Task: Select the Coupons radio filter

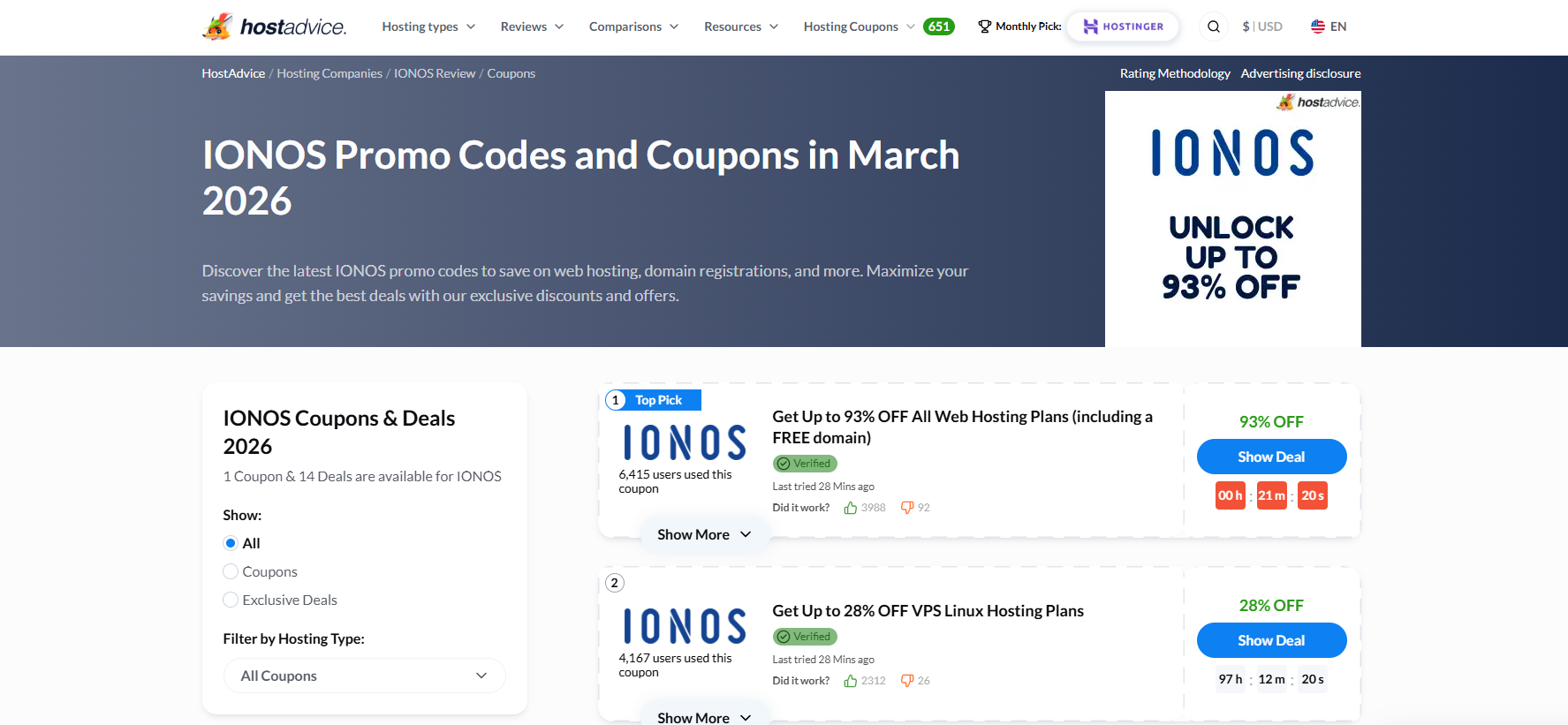Action: pos(231,571)
